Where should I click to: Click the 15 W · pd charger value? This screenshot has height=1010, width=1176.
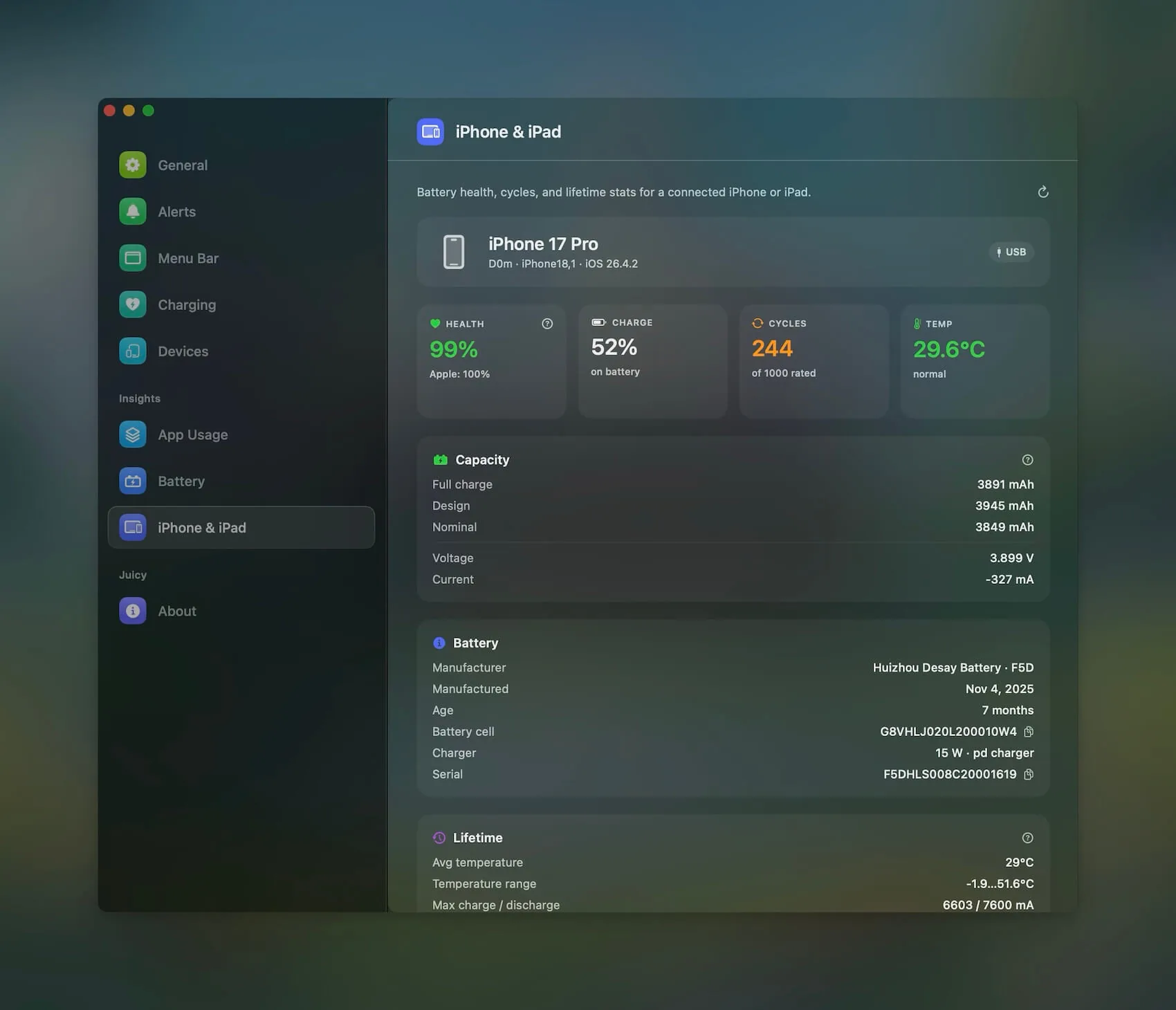coord(984,753)
